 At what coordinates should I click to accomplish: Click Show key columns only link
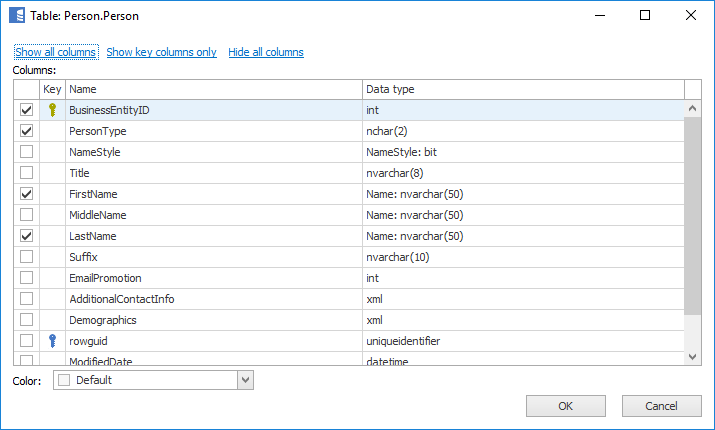pos(161,52)
